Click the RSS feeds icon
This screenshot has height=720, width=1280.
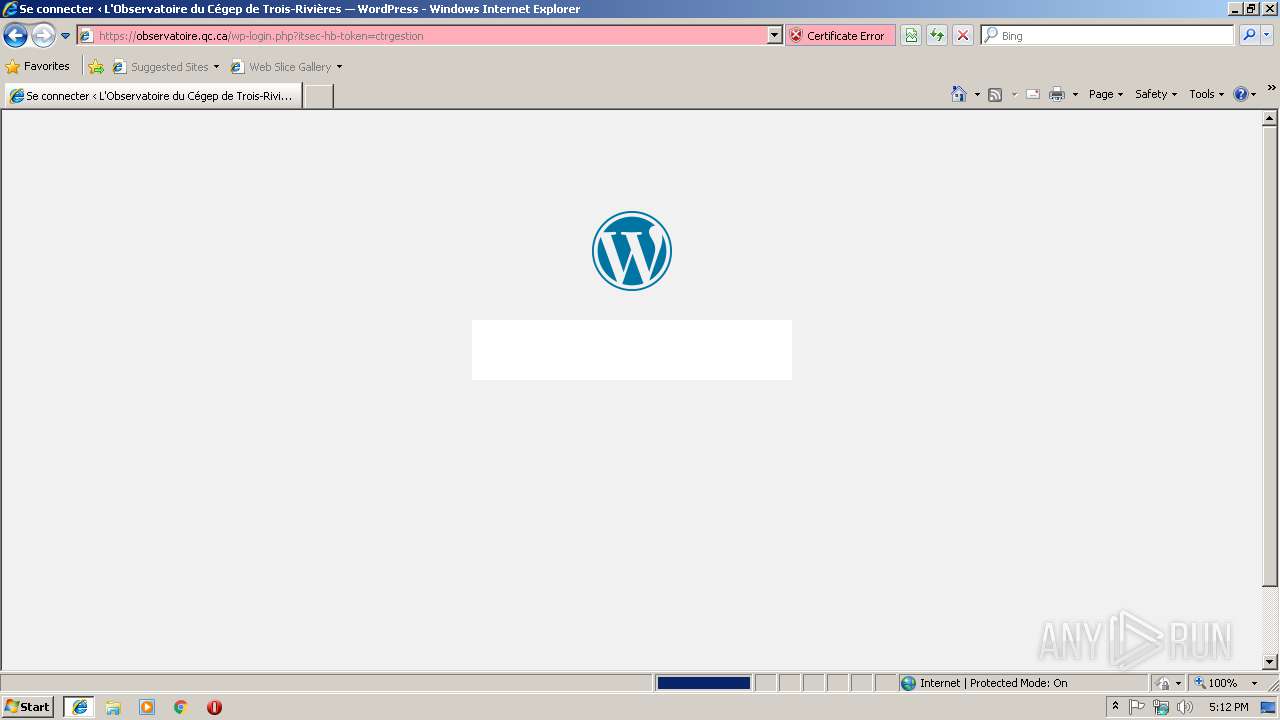(x=995, y=94)
